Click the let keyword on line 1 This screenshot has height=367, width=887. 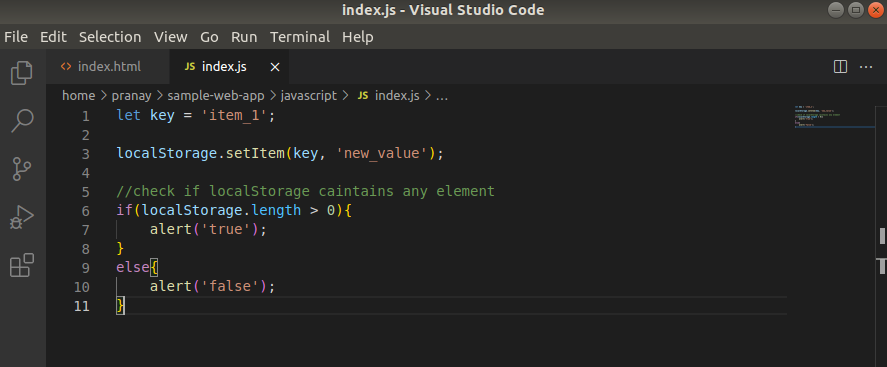coord(128,116)
